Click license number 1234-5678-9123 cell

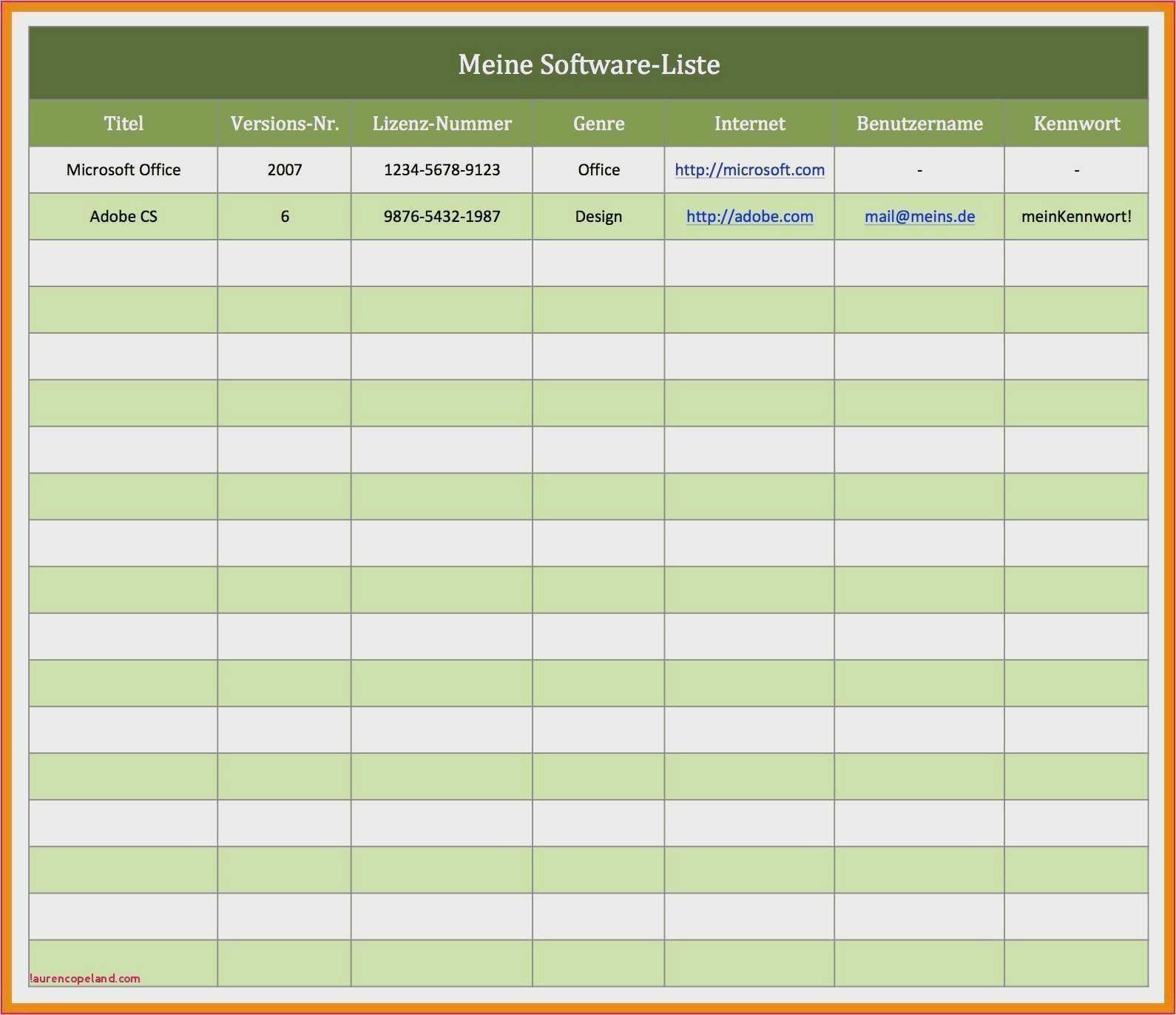coord(442,170)
